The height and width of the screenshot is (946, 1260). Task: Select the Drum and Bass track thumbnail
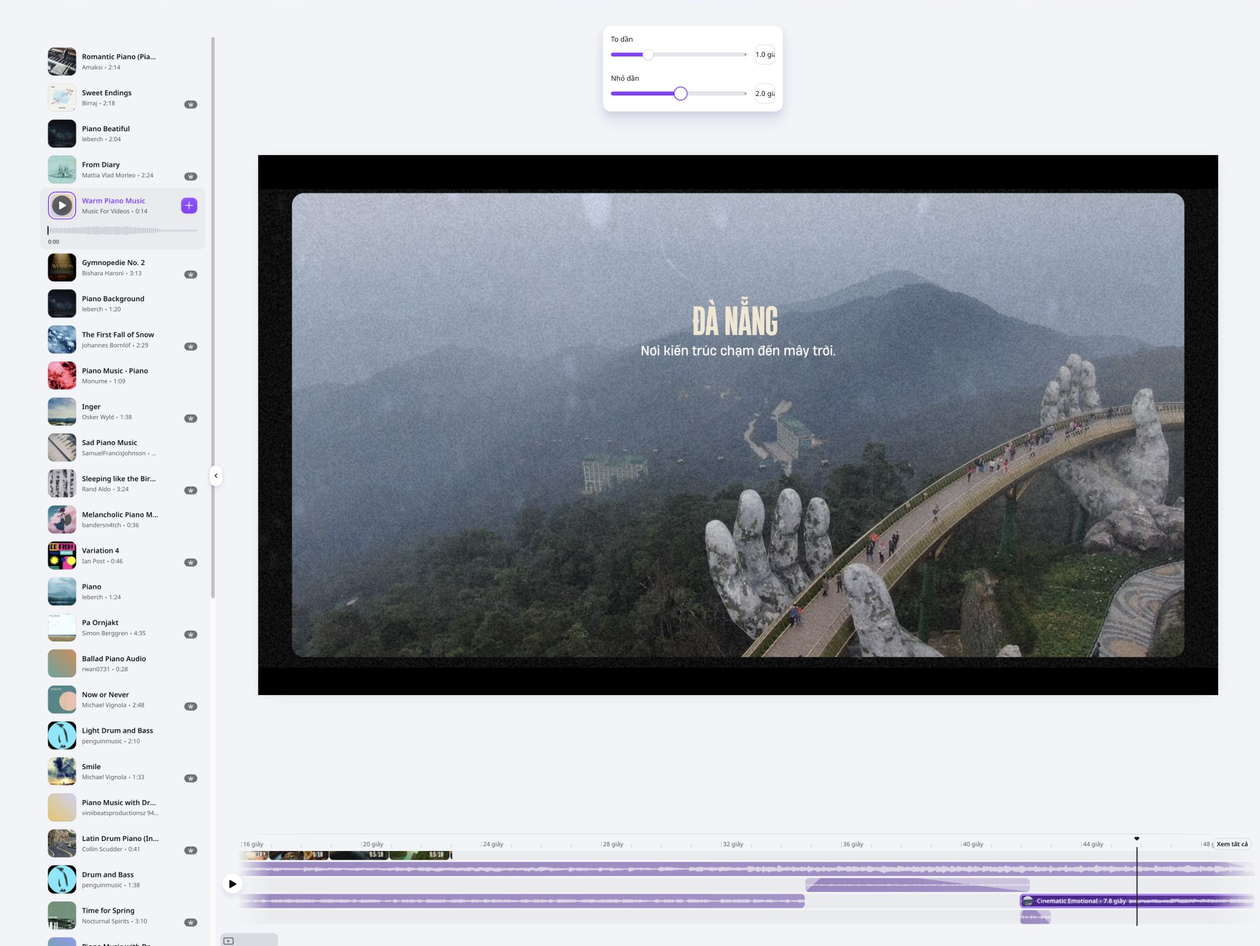(62, 879)
